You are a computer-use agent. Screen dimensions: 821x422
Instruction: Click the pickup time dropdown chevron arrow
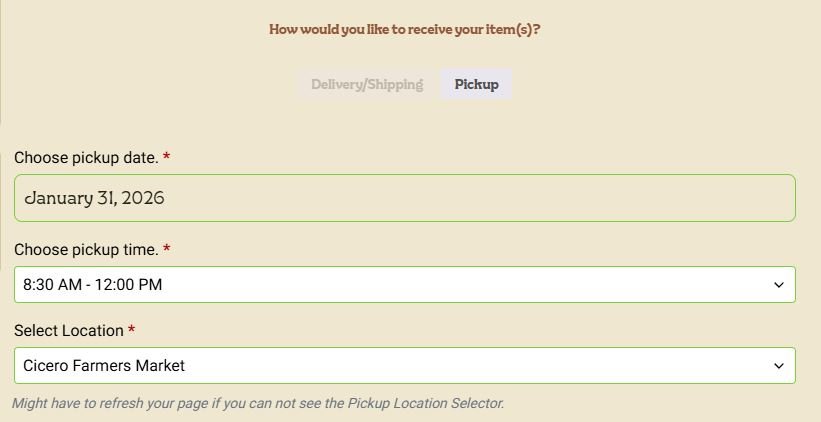[779, 285]
